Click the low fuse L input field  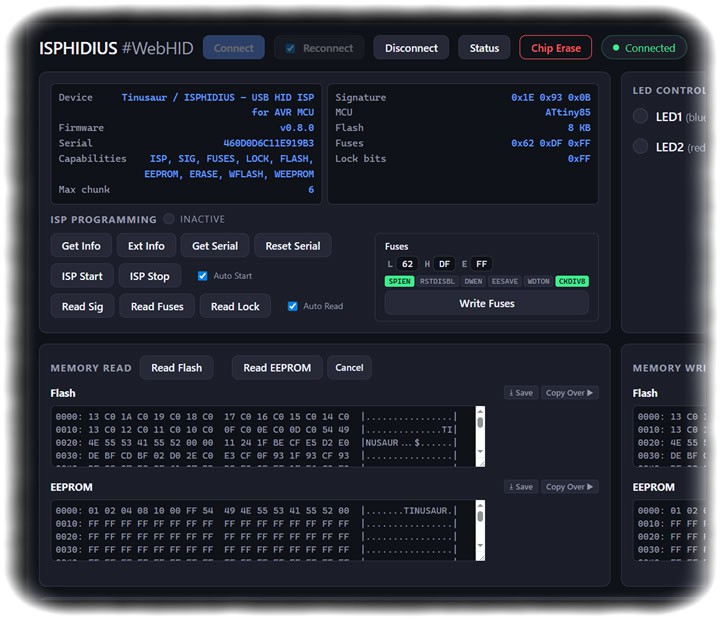407,264
